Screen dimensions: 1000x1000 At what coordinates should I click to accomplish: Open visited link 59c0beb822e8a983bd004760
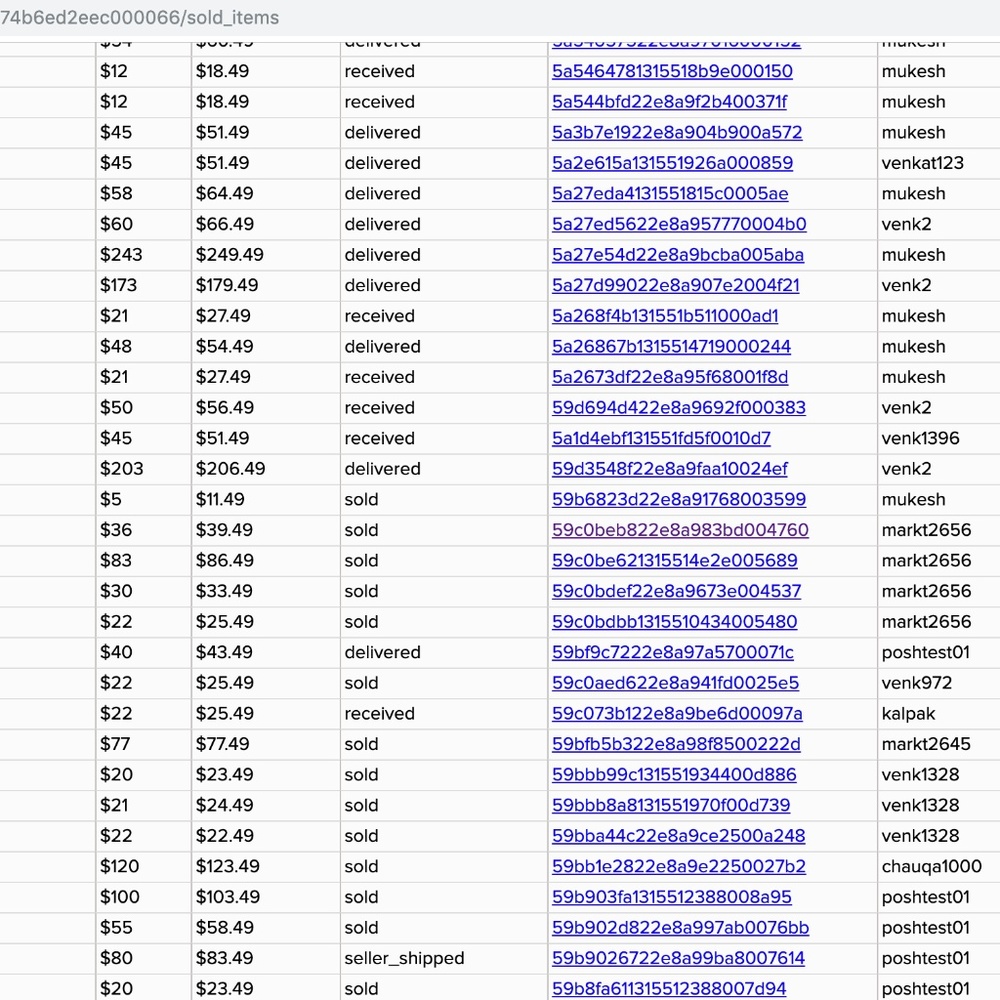click(680, 531)
